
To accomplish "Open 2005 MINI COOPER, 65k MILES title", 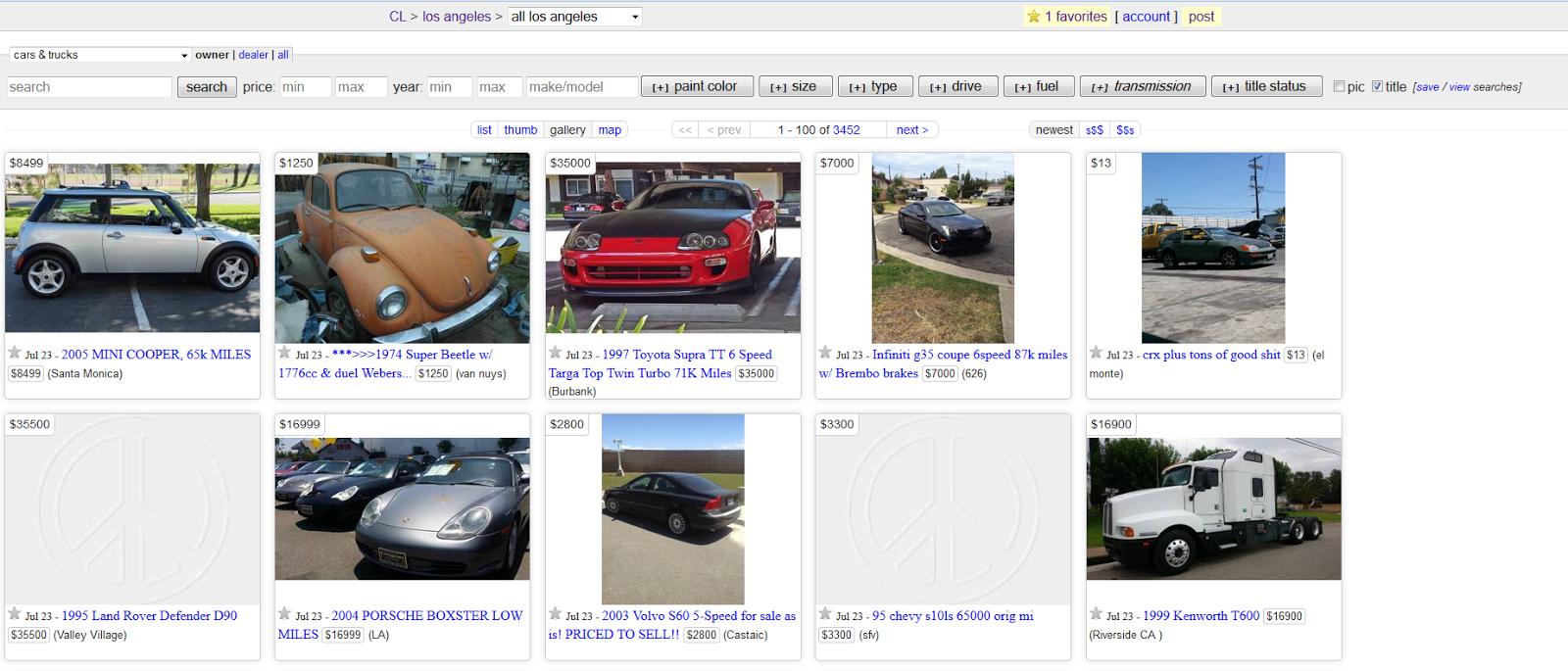I will (x=156, y=355).
